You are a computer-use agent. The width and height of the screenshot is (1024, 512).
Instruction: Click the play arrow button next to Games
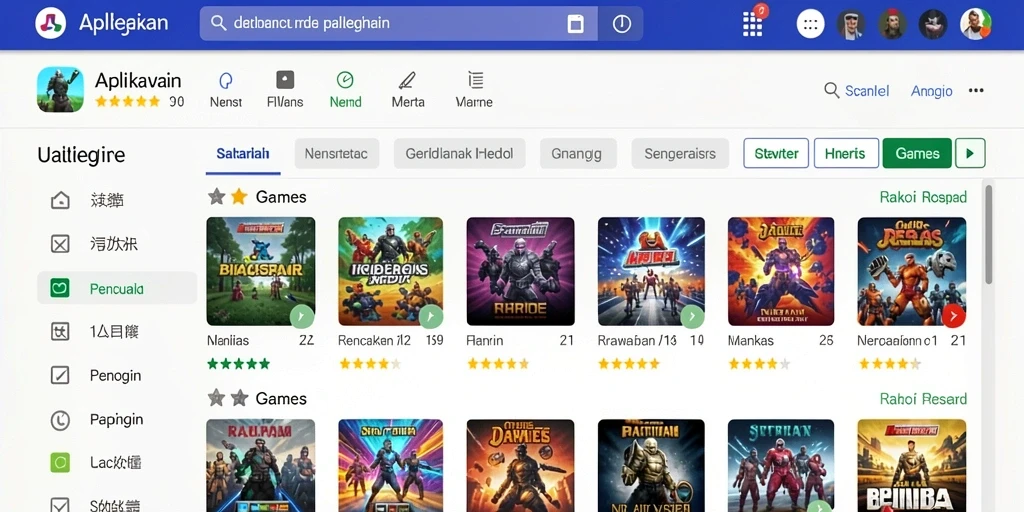pyautogui.click(x=970, y=153)
